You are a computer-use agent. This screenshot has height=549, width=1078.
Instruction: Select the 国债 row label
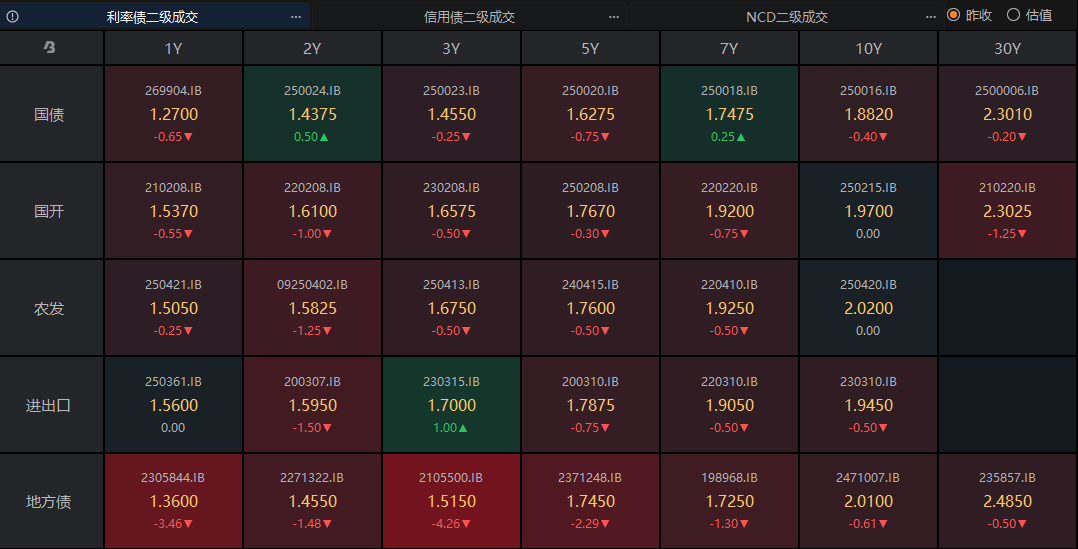49,114
